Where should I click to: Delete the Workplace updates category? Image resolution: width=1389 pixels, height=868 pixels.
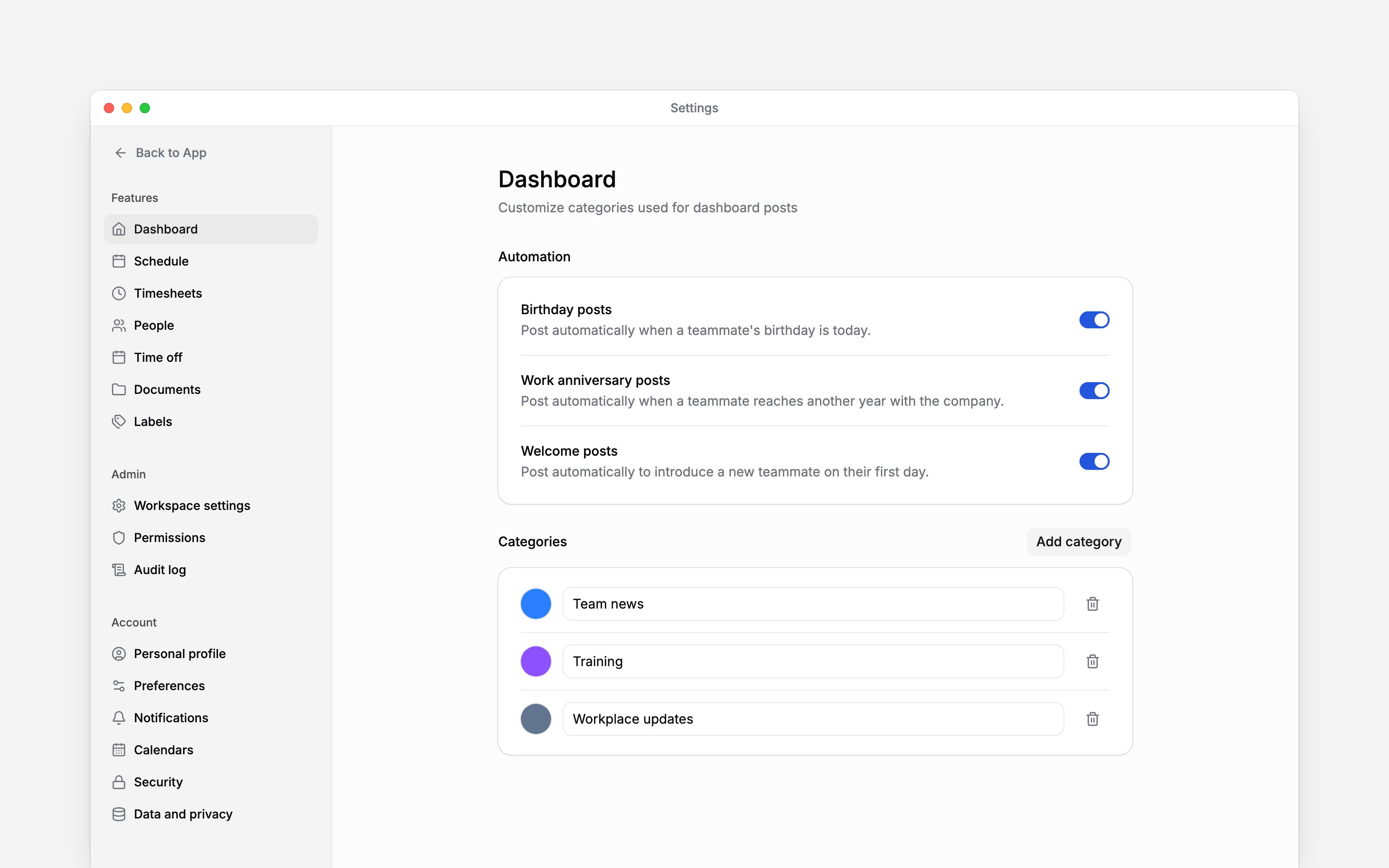coord(1092,719)
